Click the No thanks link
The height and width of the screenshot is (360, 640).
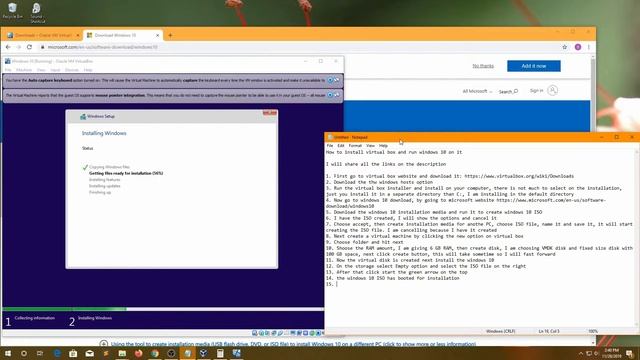click(x=483, y=66)
